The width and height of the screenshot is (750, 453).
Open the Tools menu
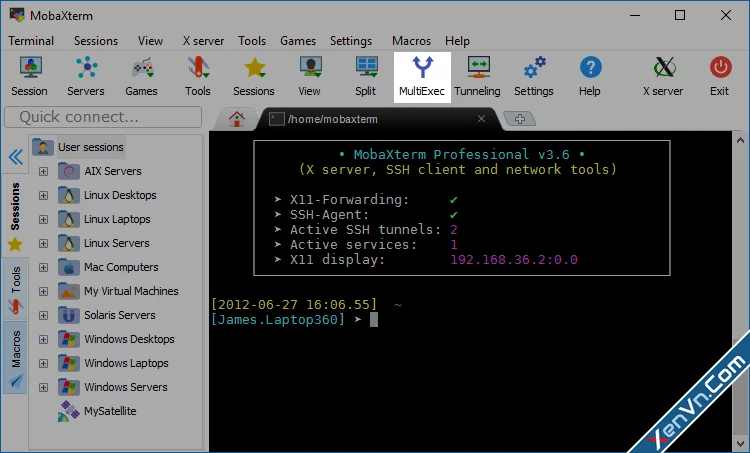click(x=252, y=41)
